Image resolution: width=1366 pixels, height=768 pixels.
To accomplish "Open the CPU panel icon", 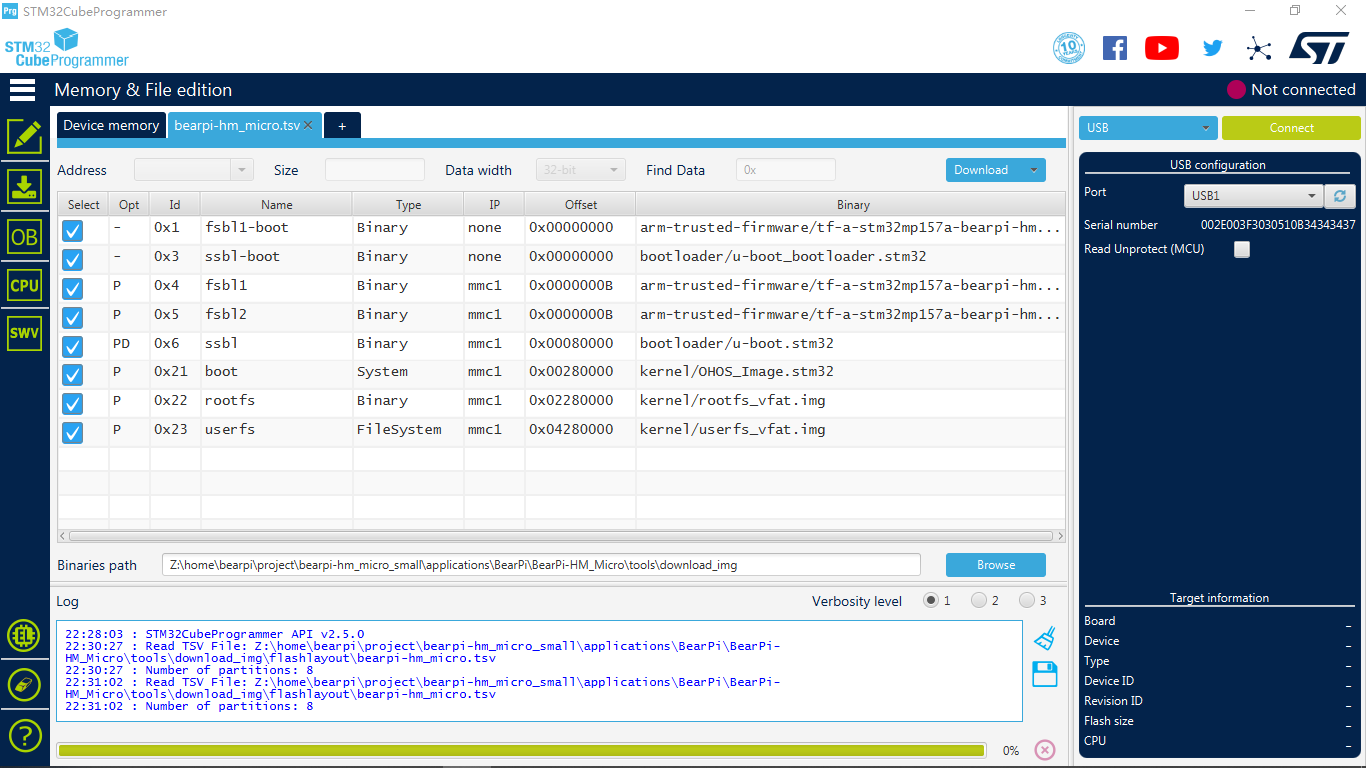I will [24, 285].
